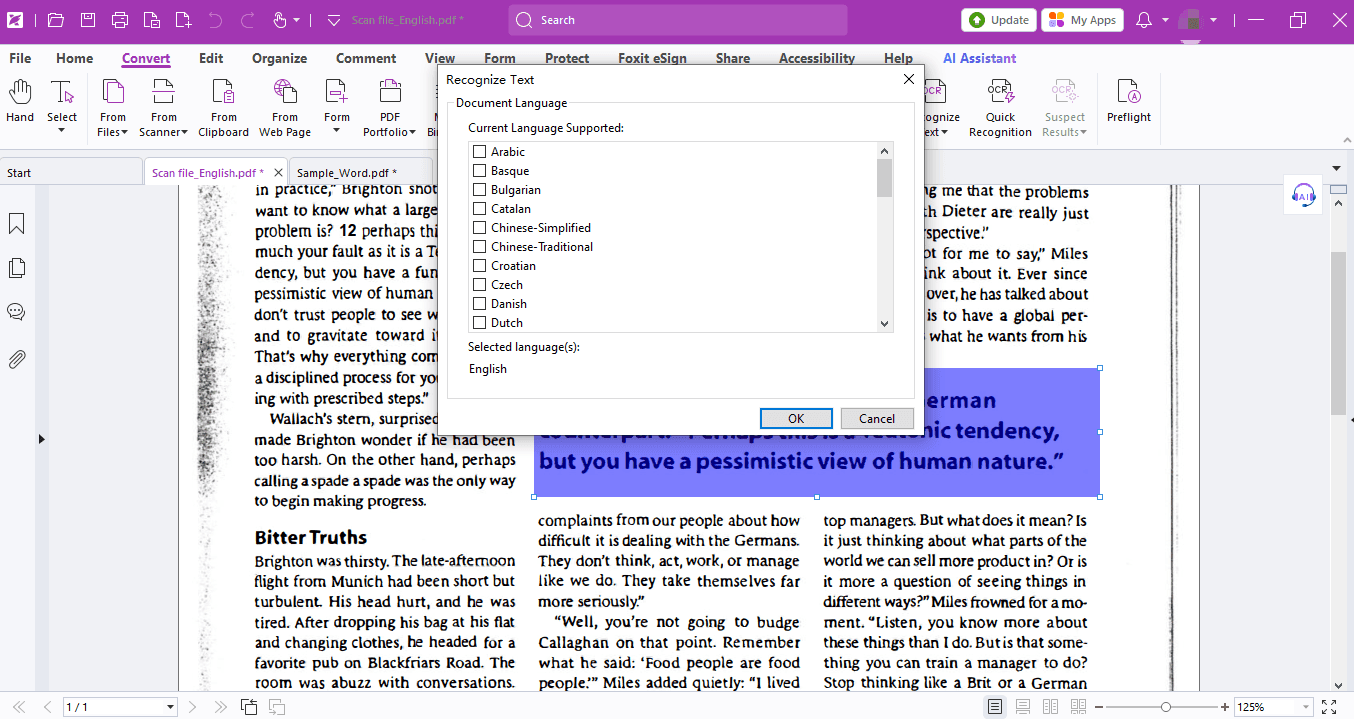Open the File menu
The width and height of the screenshot is (1354, 719).
20,58
